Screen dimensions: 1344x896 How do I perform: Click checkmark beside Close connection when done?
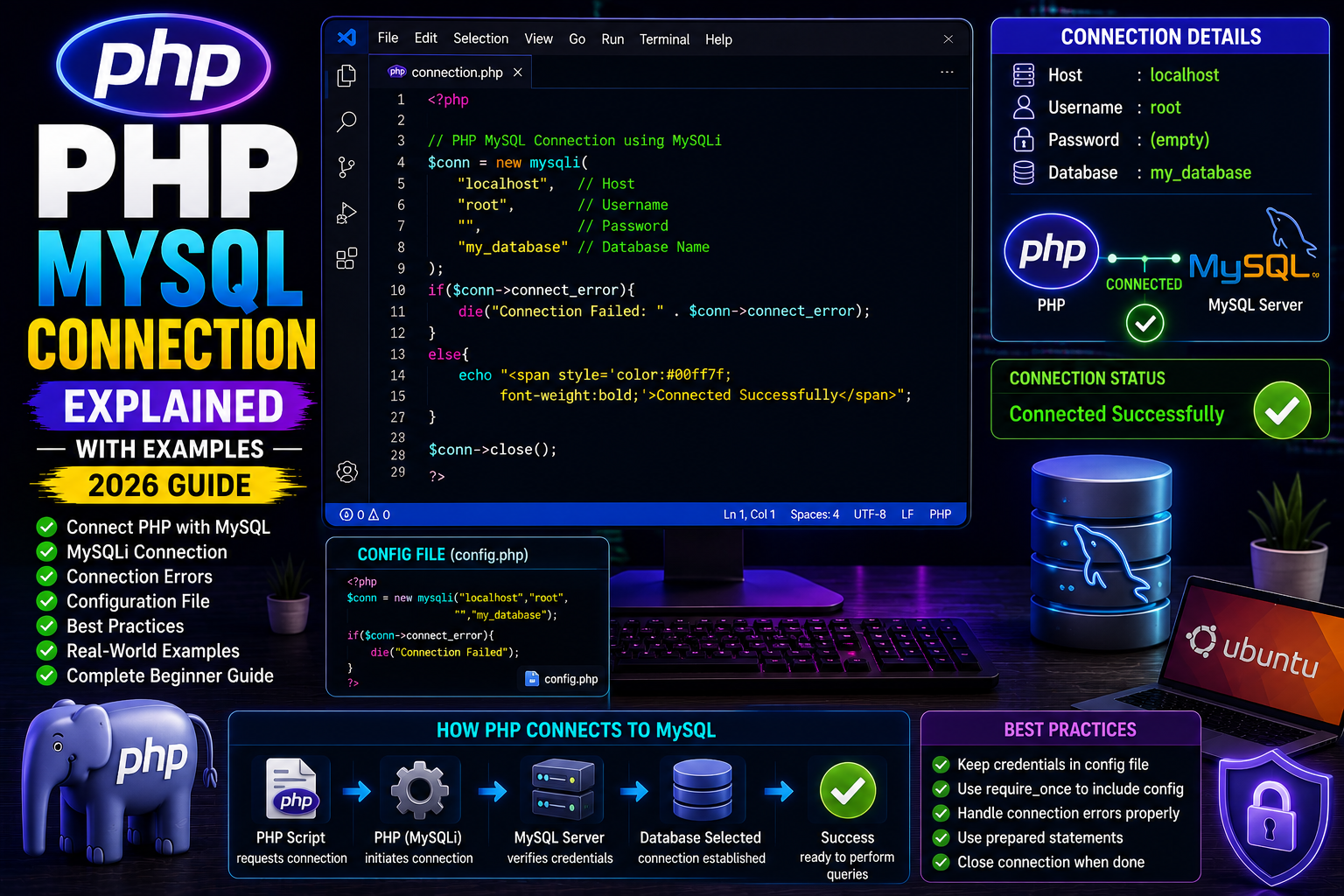click(x=941, y=863)
